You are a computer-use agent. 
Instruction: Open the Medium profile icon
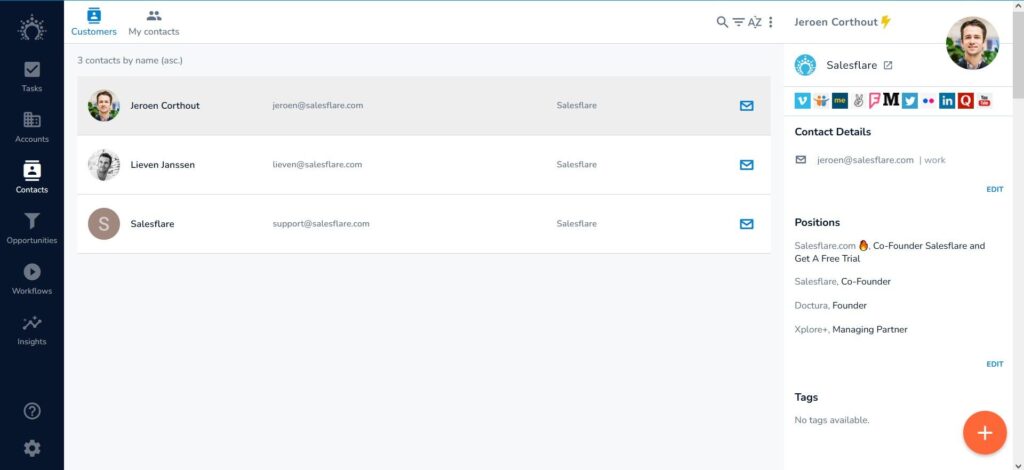(891, 100)
